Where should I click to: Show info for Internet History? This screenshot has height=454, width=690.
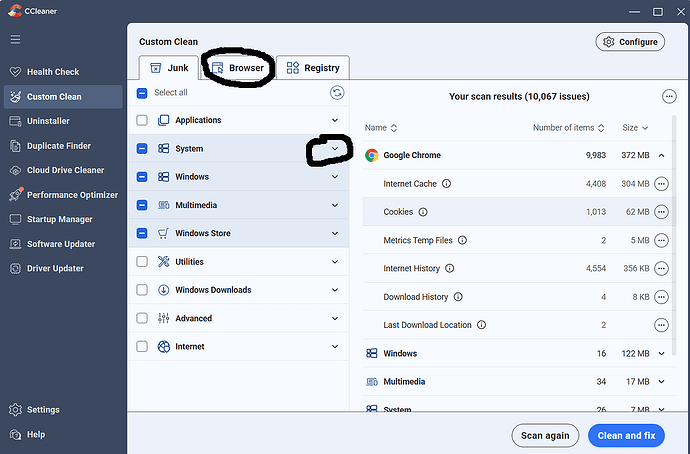coord(449,268)
